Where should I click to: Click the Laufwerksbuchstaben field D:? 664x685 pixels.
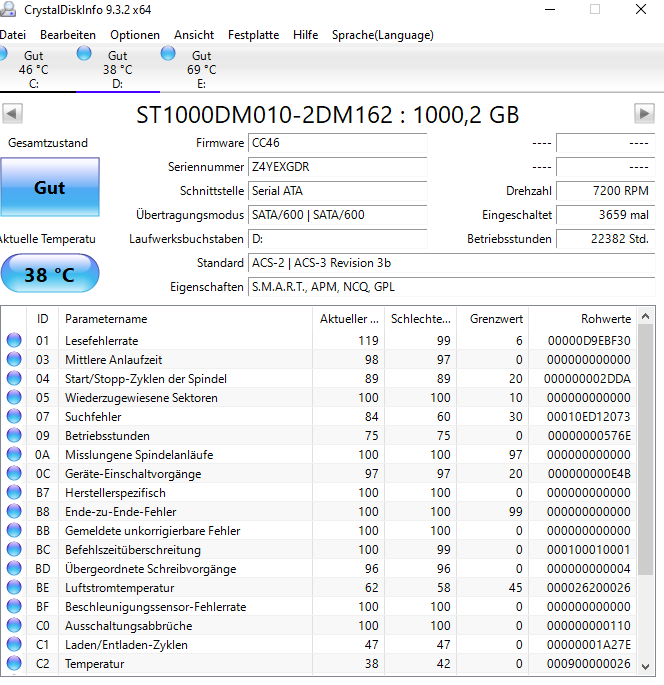pyautogui.click(x=337, y=239)
